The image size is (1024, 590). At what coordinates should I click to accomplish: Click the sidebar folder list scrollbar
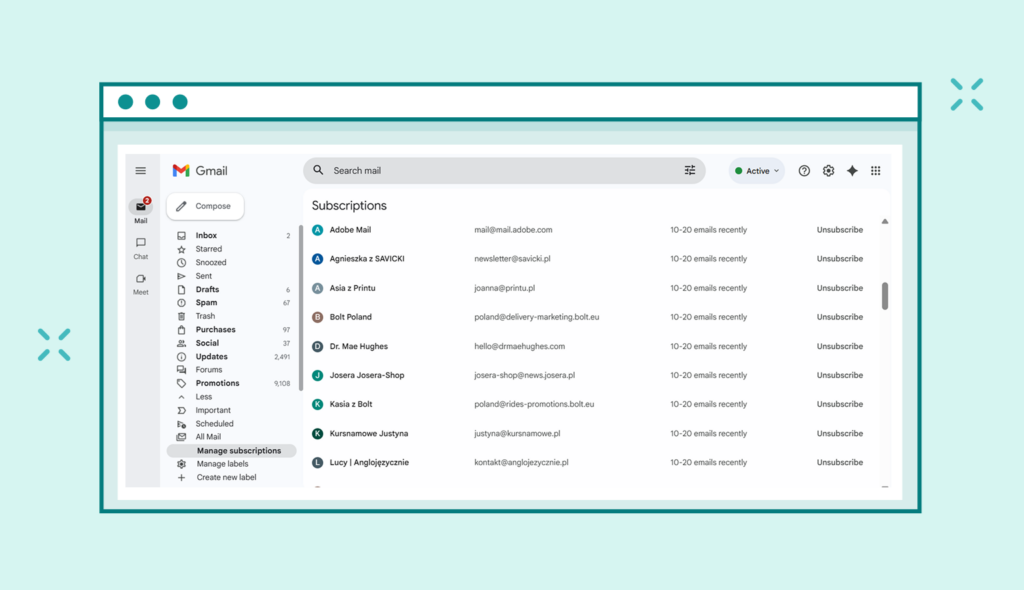(300, 307)
